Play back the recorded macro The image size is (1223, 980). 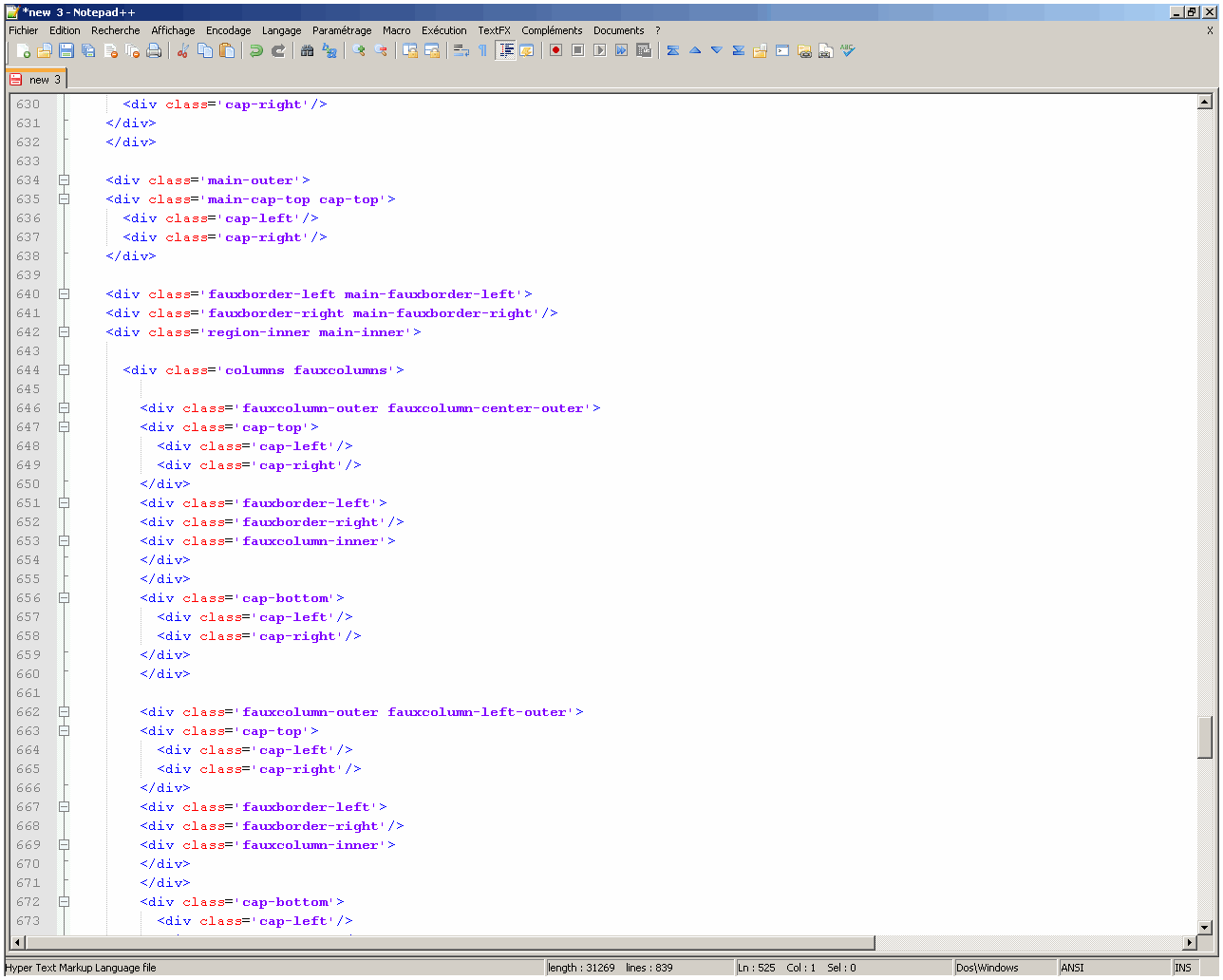(x=599, y=50)
